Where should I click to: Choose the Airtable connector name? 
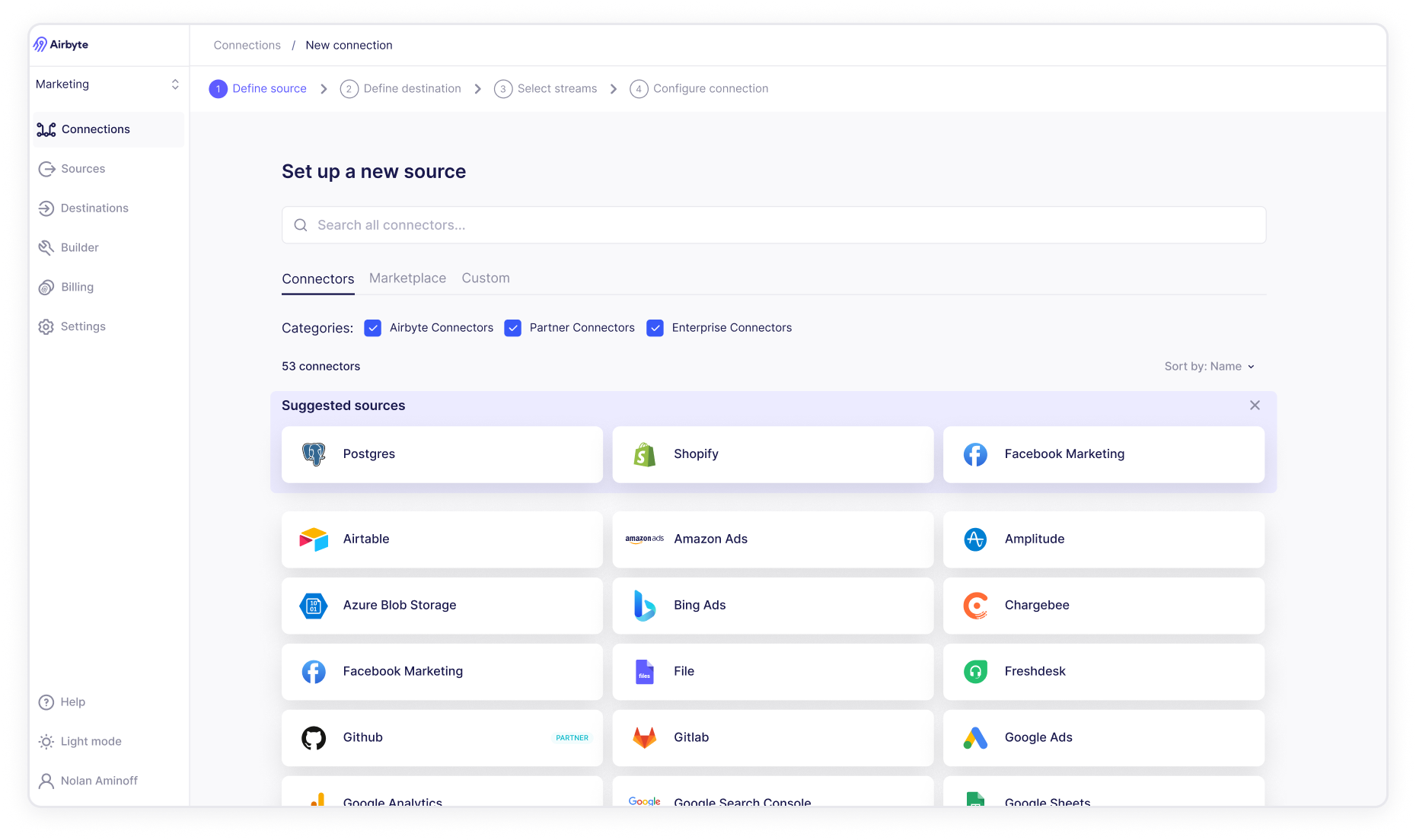tap(366, 539)
